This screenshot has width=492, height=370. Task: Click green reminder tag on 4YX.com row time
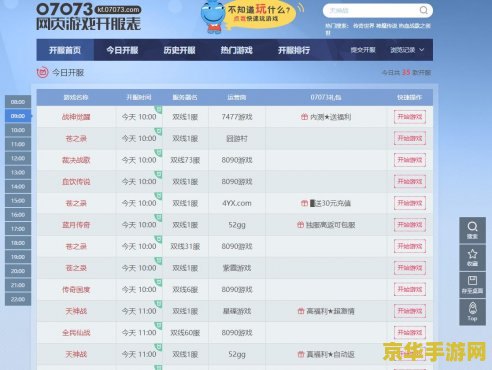coord(159,196)
